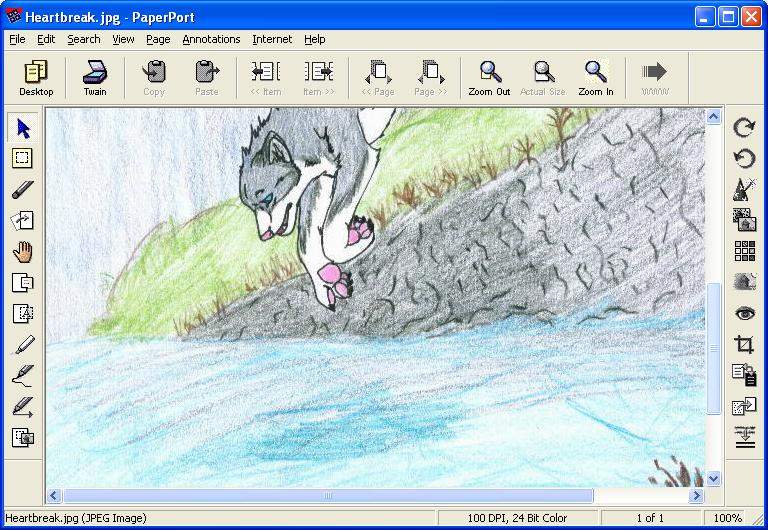Open the Edit menu
Screen dimensions: 768x530
[46, 39]
